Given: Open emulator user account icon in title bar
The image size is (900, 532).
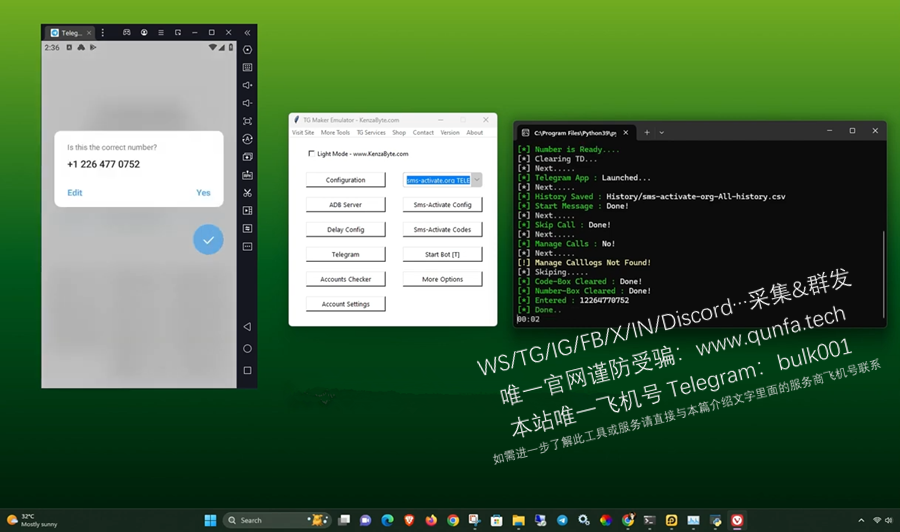Looking at the screenshot, I should 144,33.
